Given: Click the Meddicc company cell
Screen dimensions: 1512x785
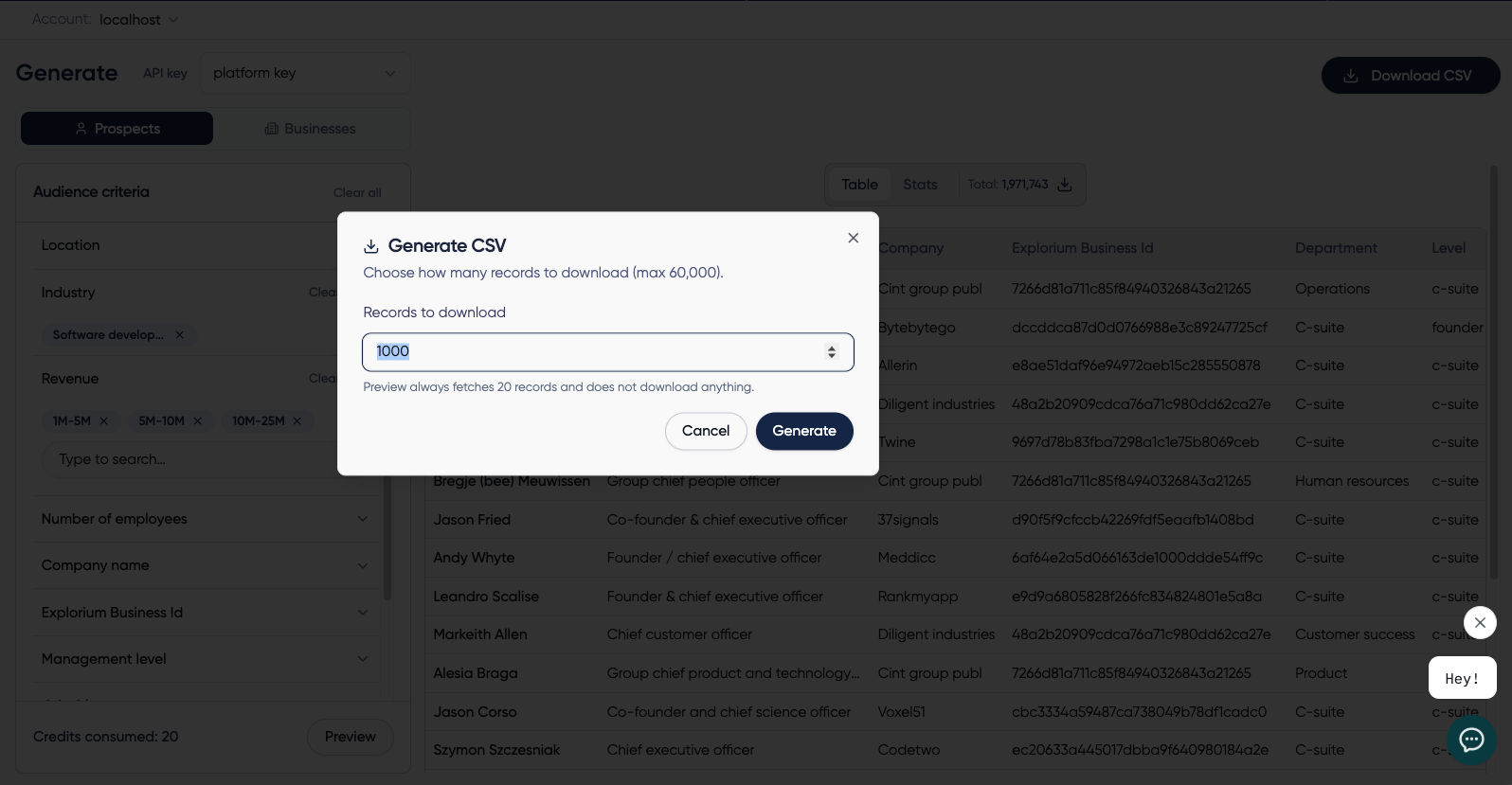Looking at the screenshot, I should click(x=907, y=558).
